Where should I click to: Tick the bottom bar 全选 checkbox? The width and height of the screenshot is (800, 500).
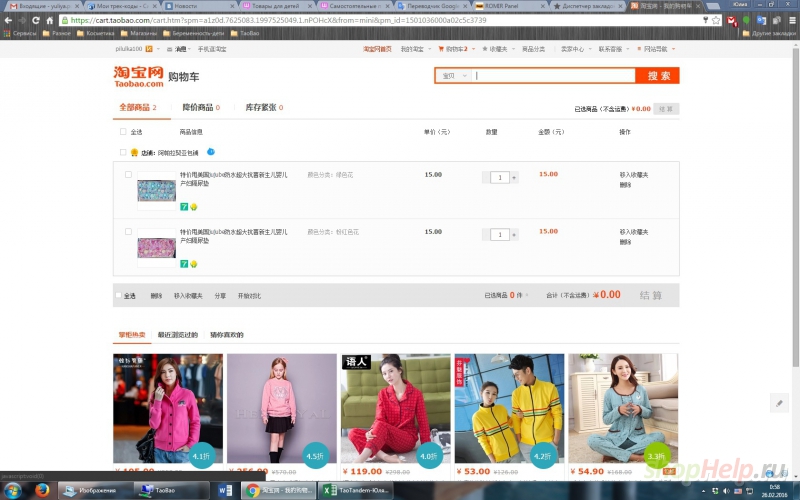(119, 295)
